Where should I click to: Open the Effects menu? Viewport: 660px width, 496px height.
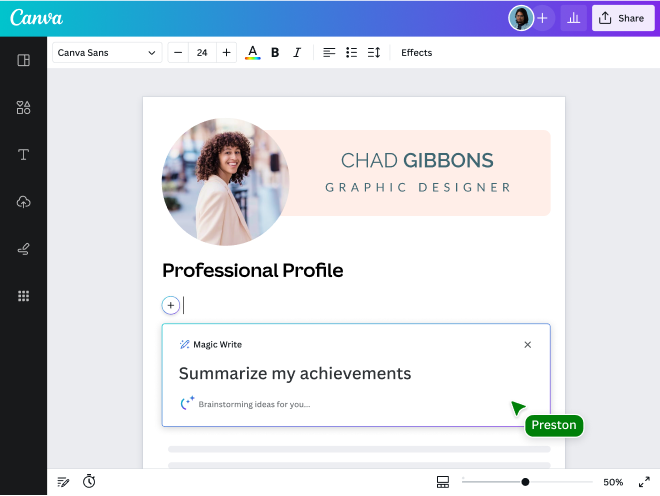coord(416,52)
